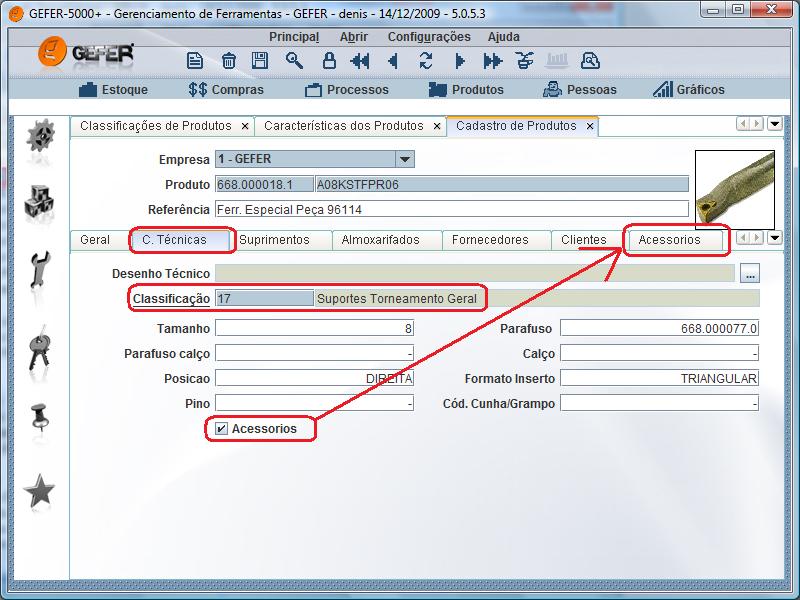Click the padlock lock toolbar icon
The image size is (800, 600).
coord(329,61)
